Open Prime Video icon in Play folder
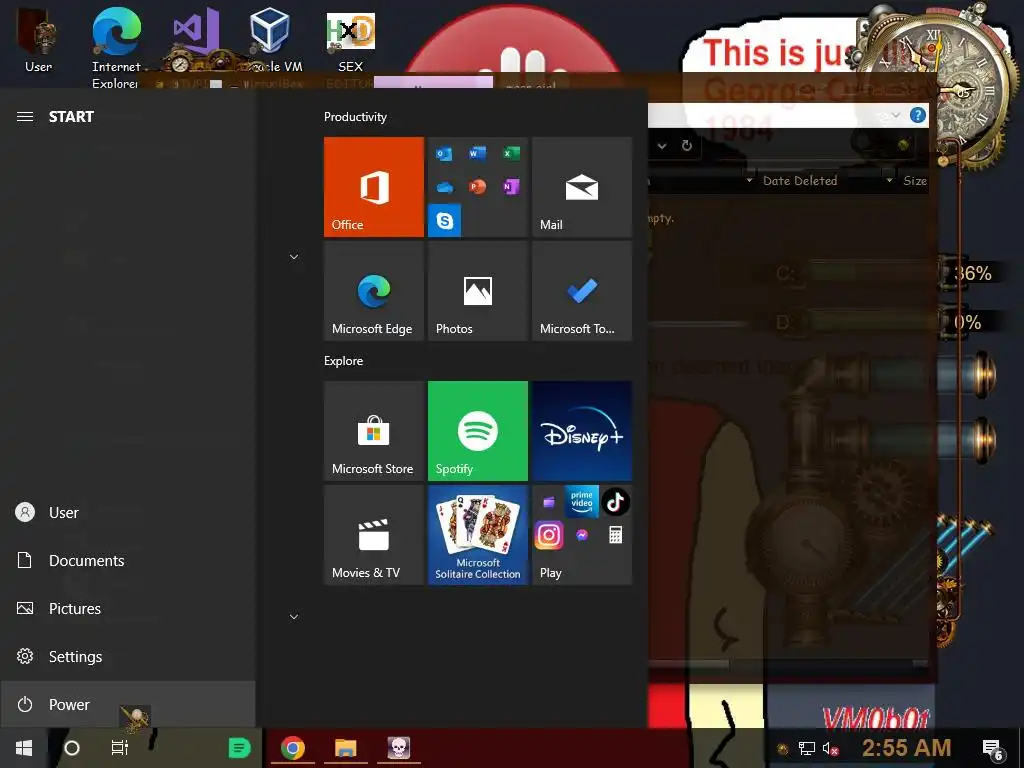Viewport: 1024px width, 768px height. [x=582, y=502]
